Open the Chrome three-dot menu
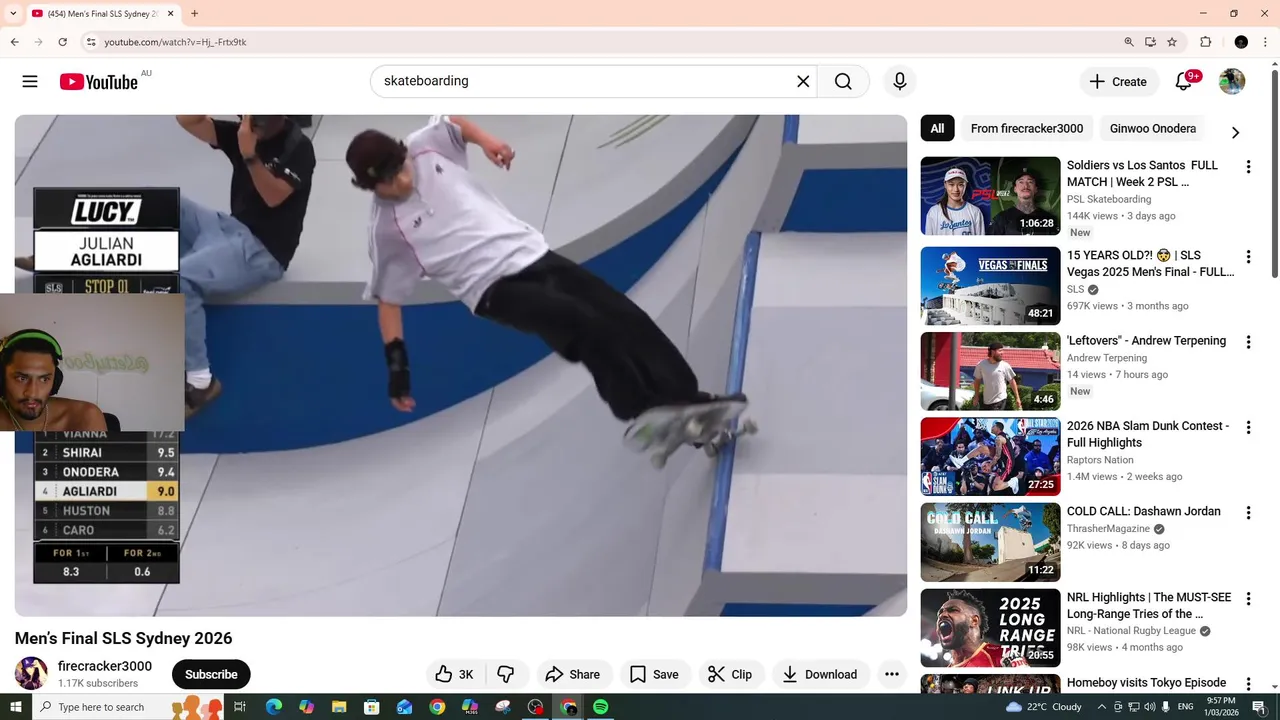This screenshot has width=1280, height=720. coord(1265,42)
